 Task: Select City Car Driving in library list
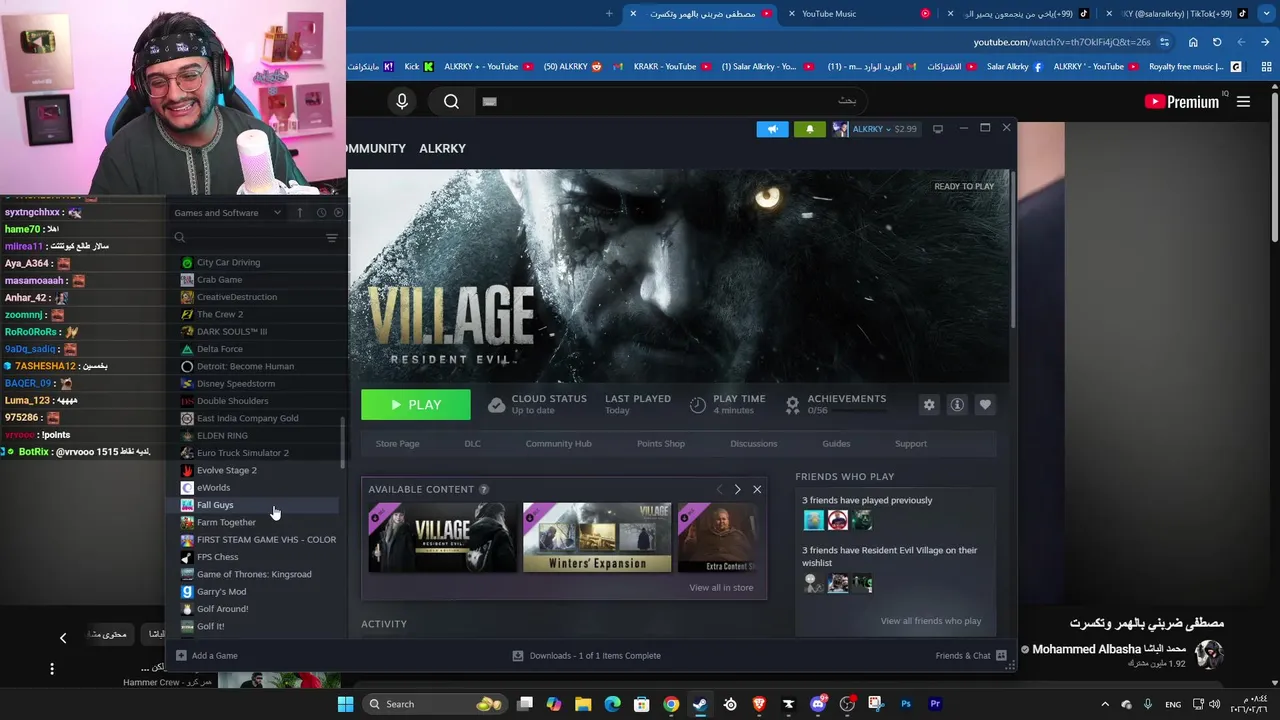tap(228, 262)
